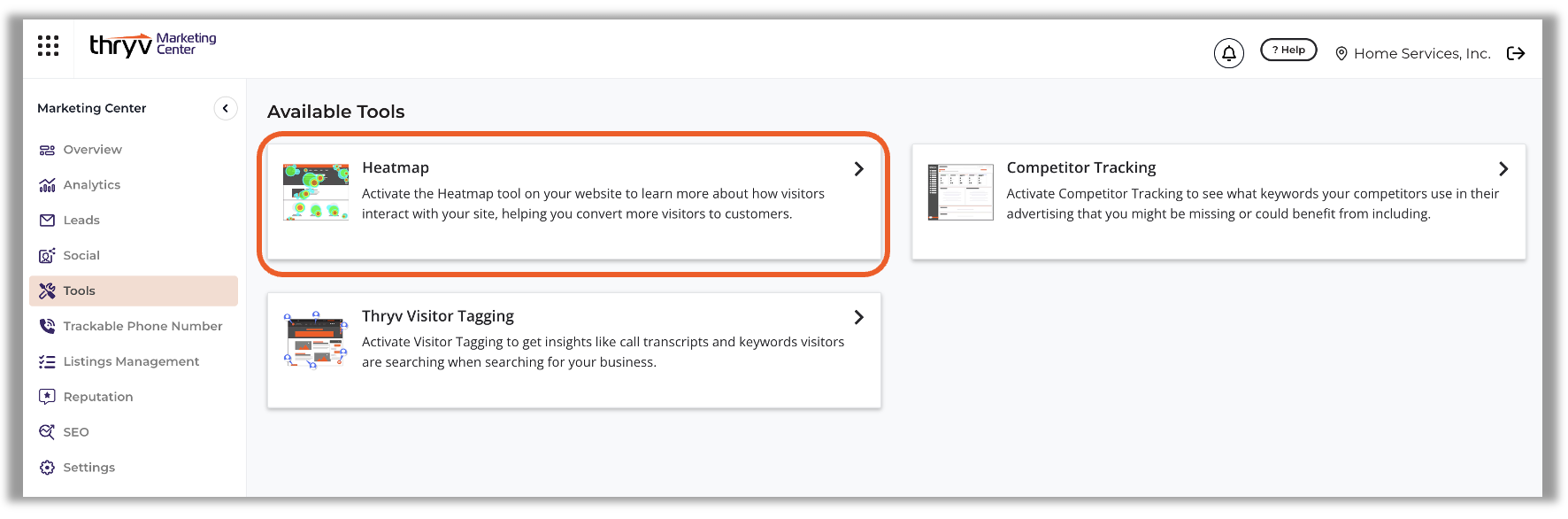
Task: Click the Leads envelope icon
Action: (x=47, y=221)
